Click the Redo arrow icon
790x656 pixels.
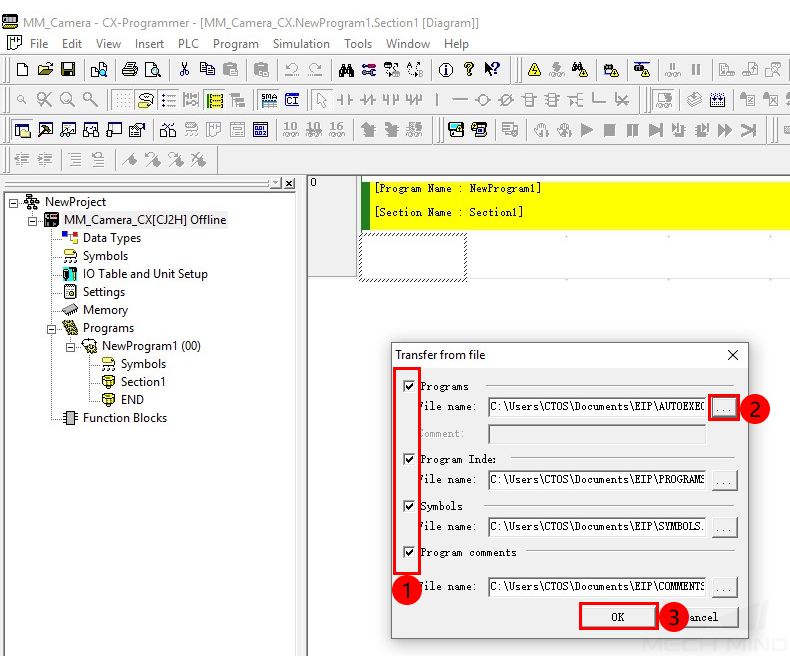coord(315,70)
